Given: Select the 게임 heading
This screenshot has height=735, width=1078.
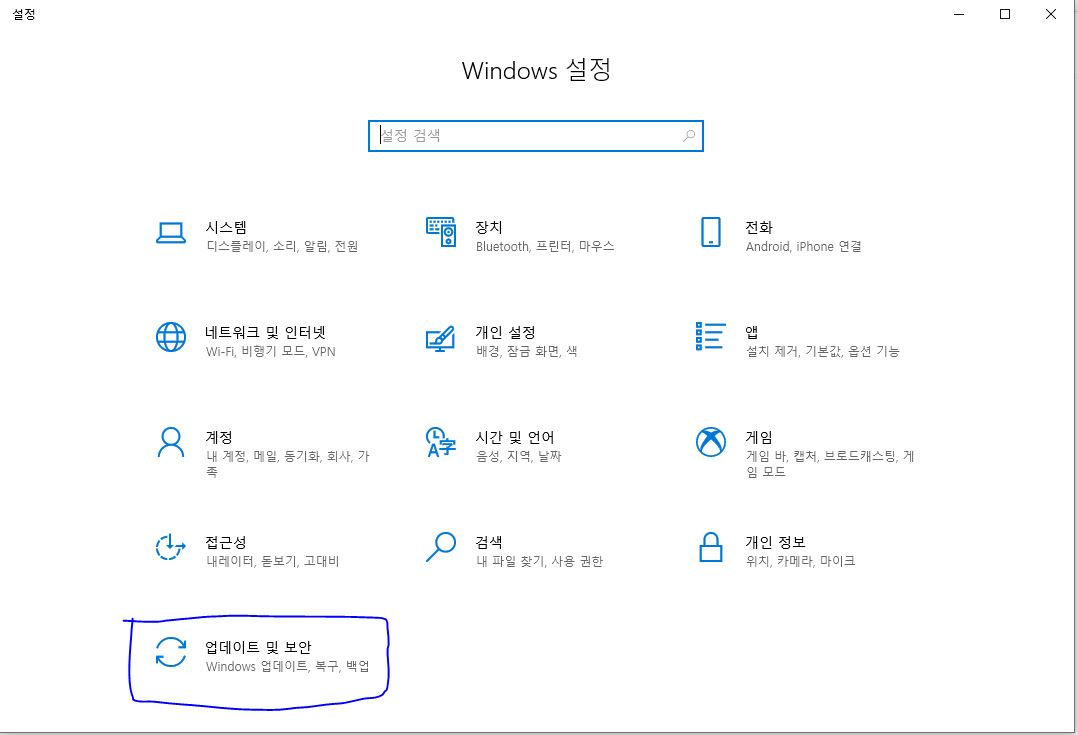Looking at the screenshot, I should tap(759, 437).
